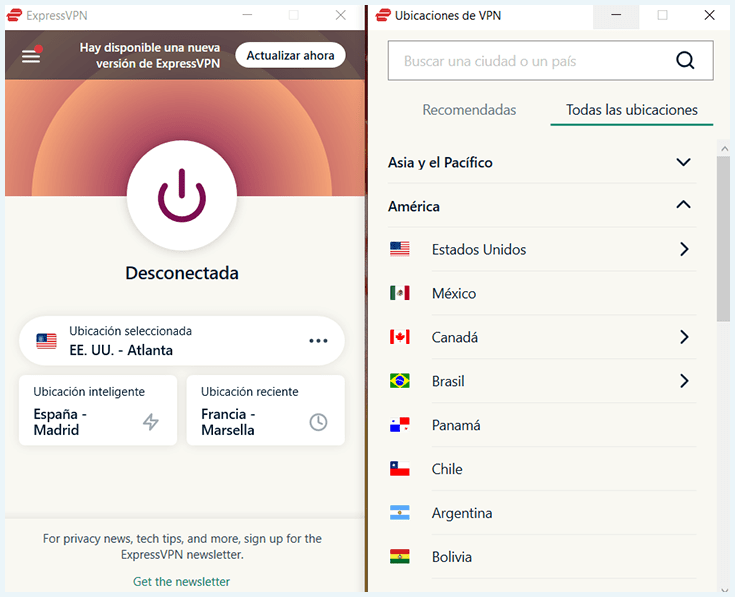Click the ExpressVPN logo in the title bar
Viewport: 735px width, 597px height.
tap(15, 15)
